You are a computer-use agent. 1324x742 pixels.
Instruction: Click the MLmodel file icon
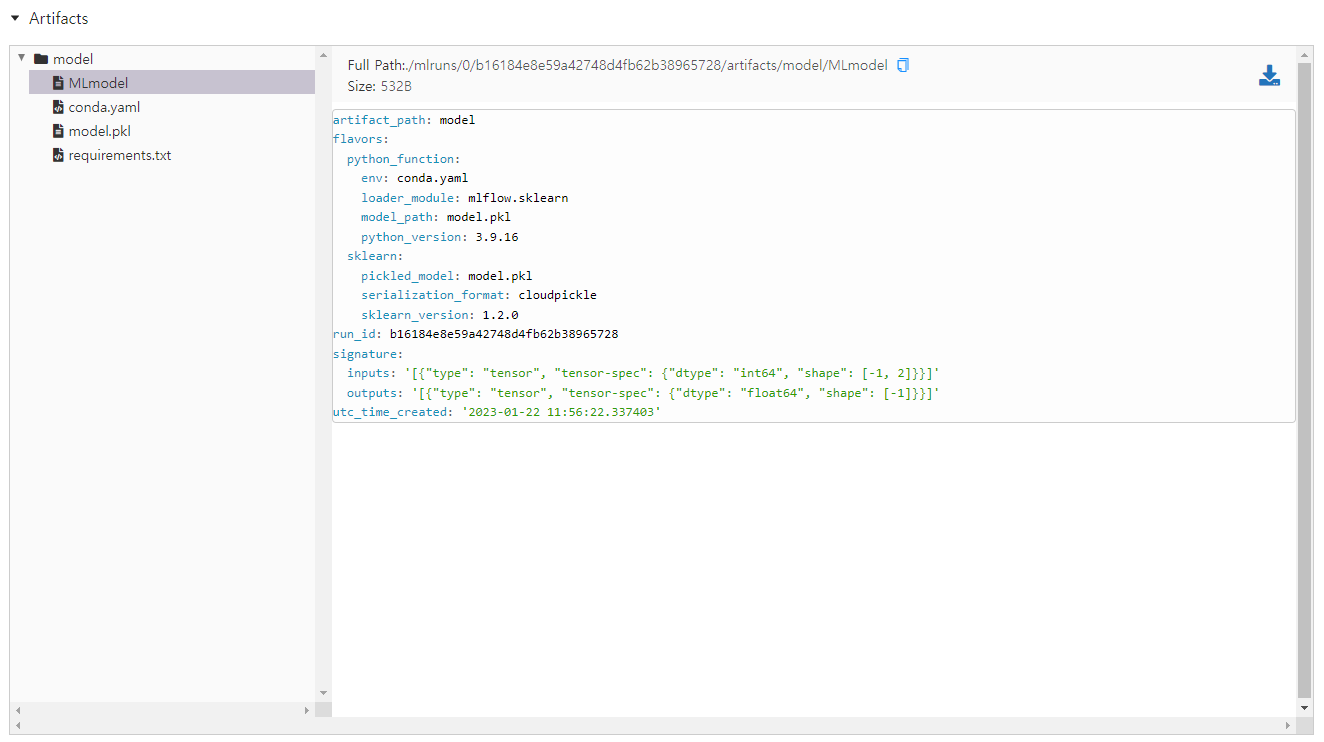click(x=59, y=83)
